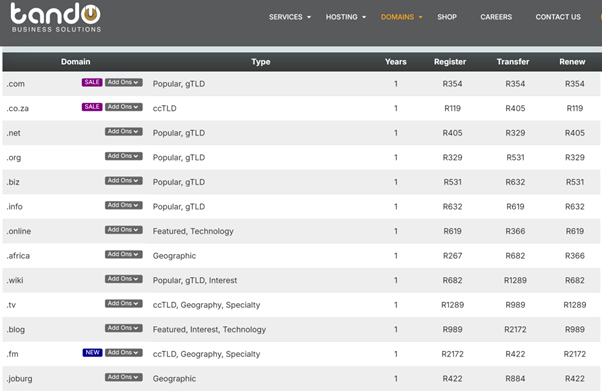Screen dimensions: 602x392
Task: Click the SALE badge on .com row
Action: tap(92, 83)
